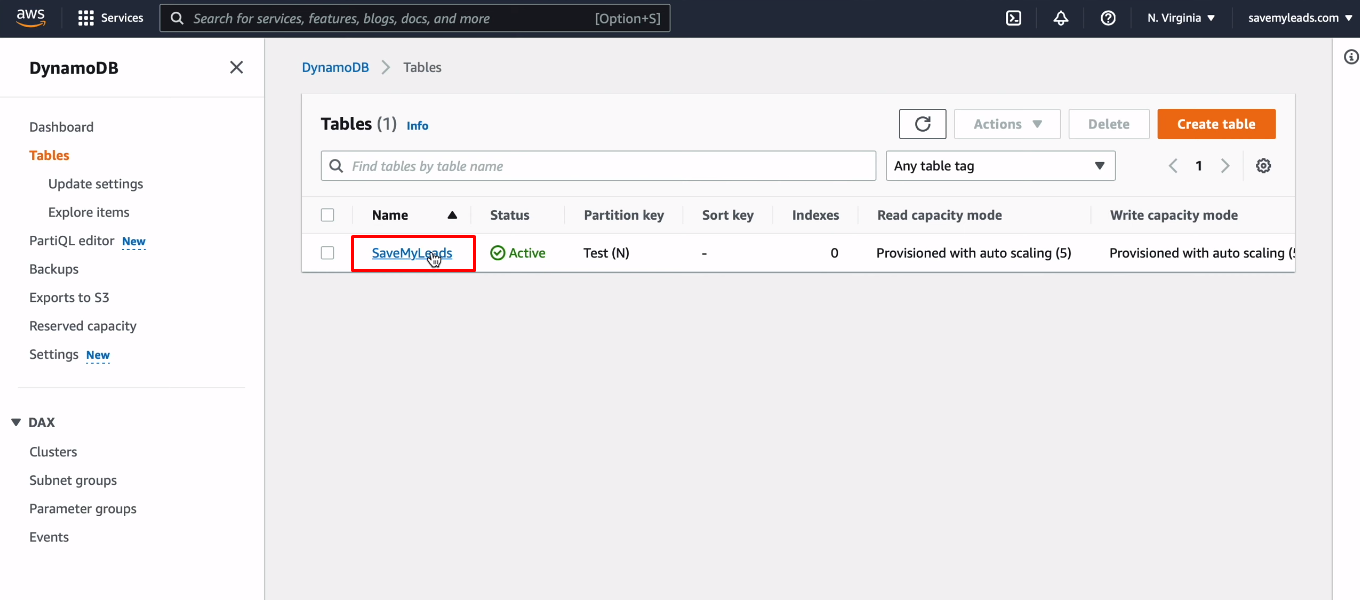This screenshot has height=600, width=1360.
Task: Click page number 1 in pagination
Action: tap(1199, 166)
